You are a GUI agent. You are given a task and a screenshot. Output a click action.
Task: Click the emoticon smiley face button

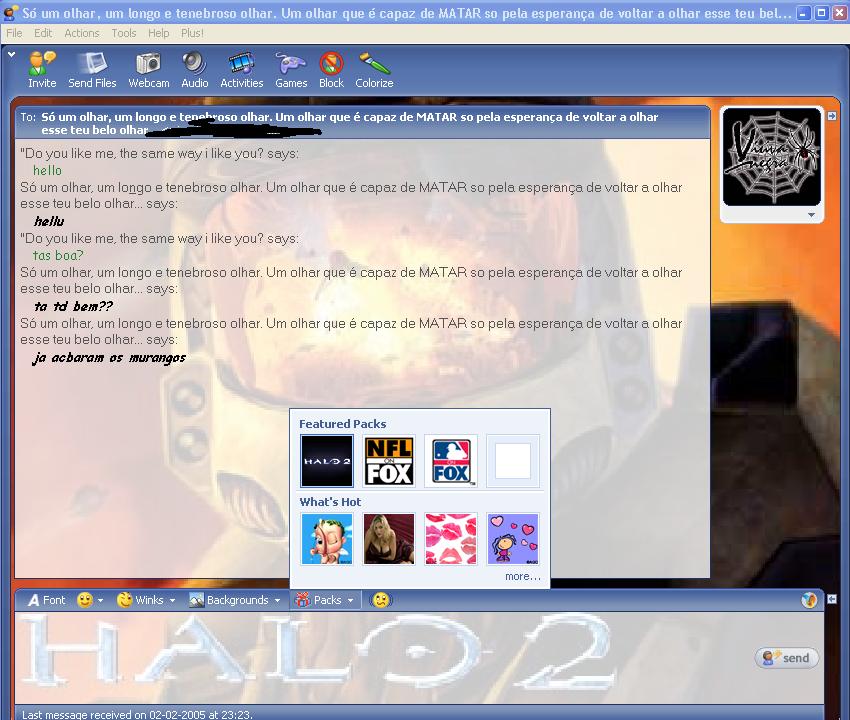coord(85,600)
